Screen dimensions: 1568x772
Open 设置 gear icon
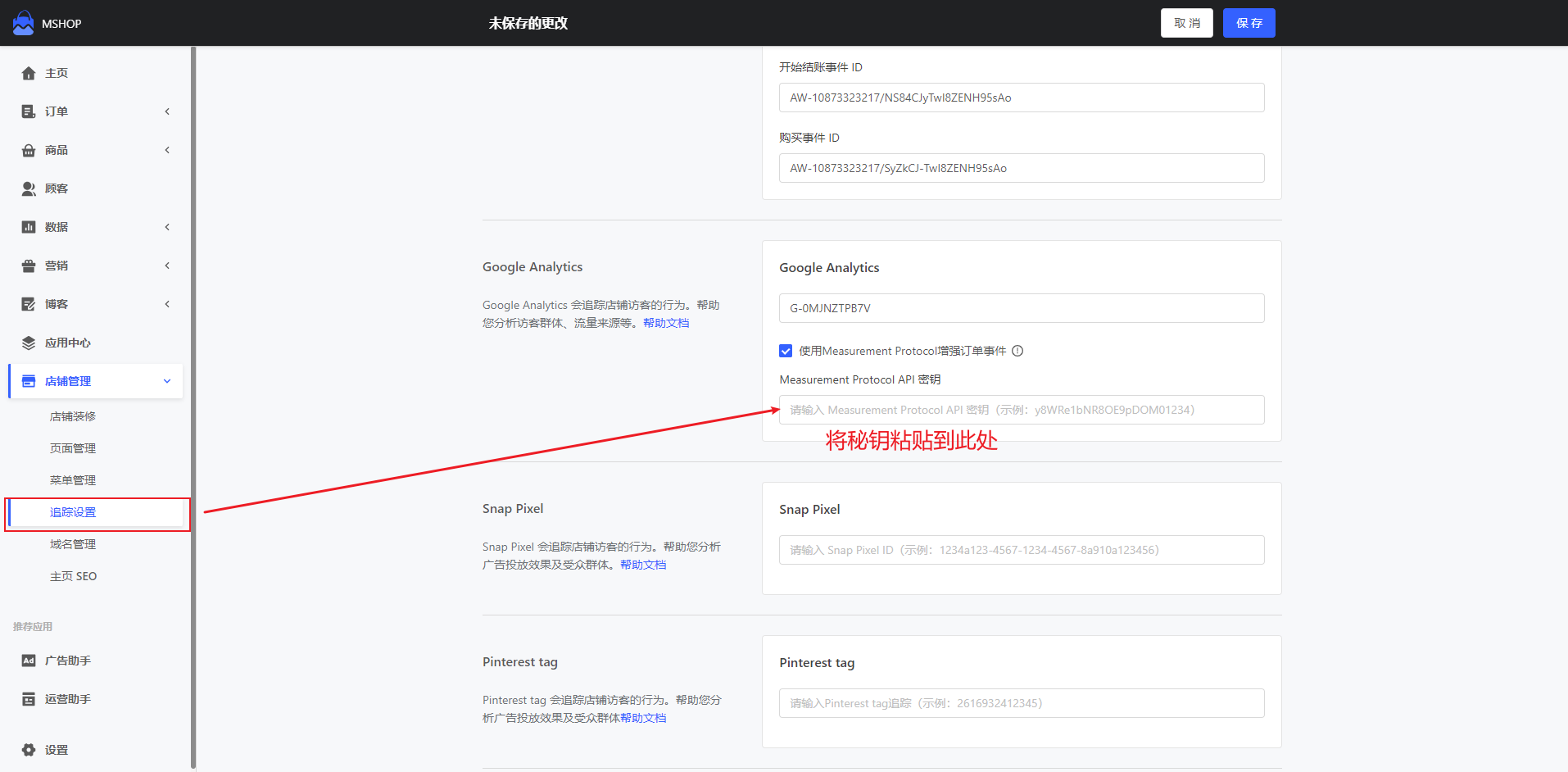[29, 750]
